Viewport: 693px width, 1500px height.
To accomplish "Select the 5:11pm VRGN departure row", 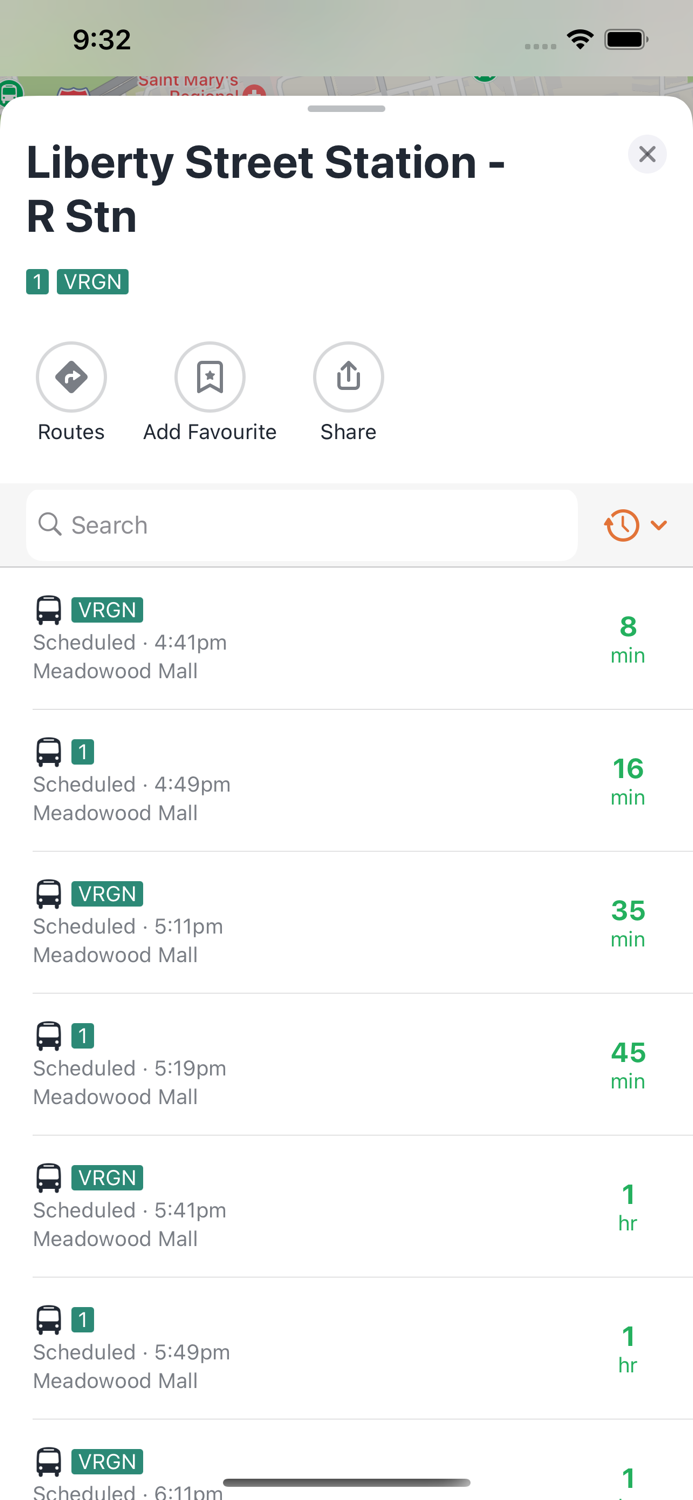I will pyautogui.click(x=346, y=923).
